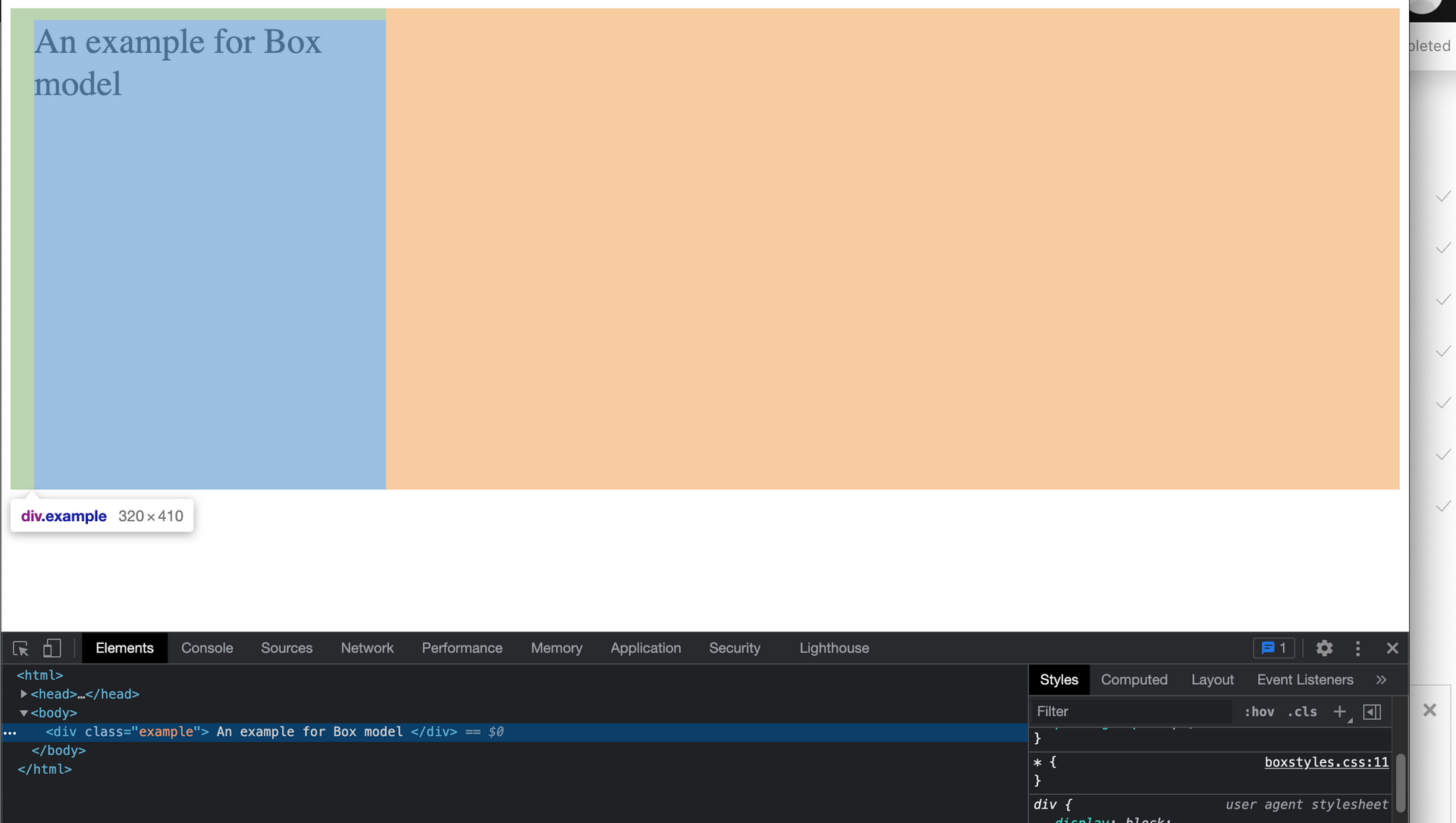Switch to the Computed pane
The image size is (1456, 823).
coord(1134,680)
